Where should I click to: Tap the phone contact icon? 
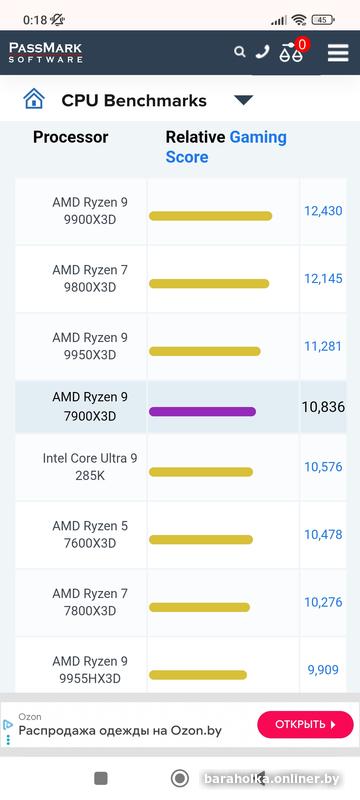(x=262, y=52)
